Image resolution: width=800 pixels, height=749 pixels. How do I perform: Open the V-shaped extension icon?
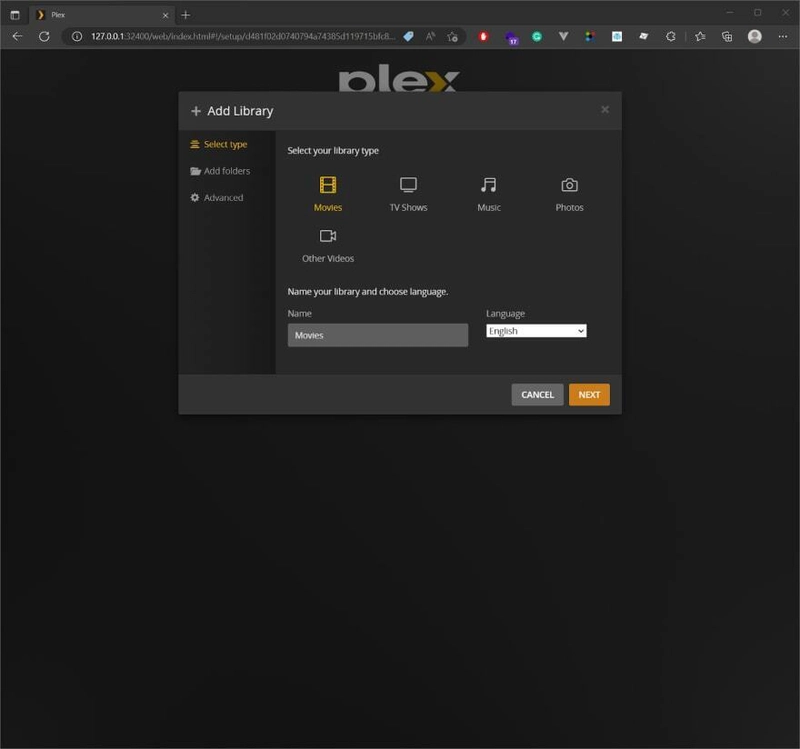[563, 36]
